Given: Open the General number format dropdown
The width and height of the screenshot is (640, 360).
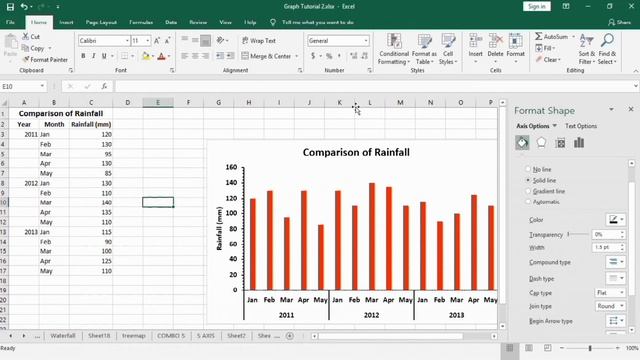Looking at the screenshot, I should click(366, 40).
